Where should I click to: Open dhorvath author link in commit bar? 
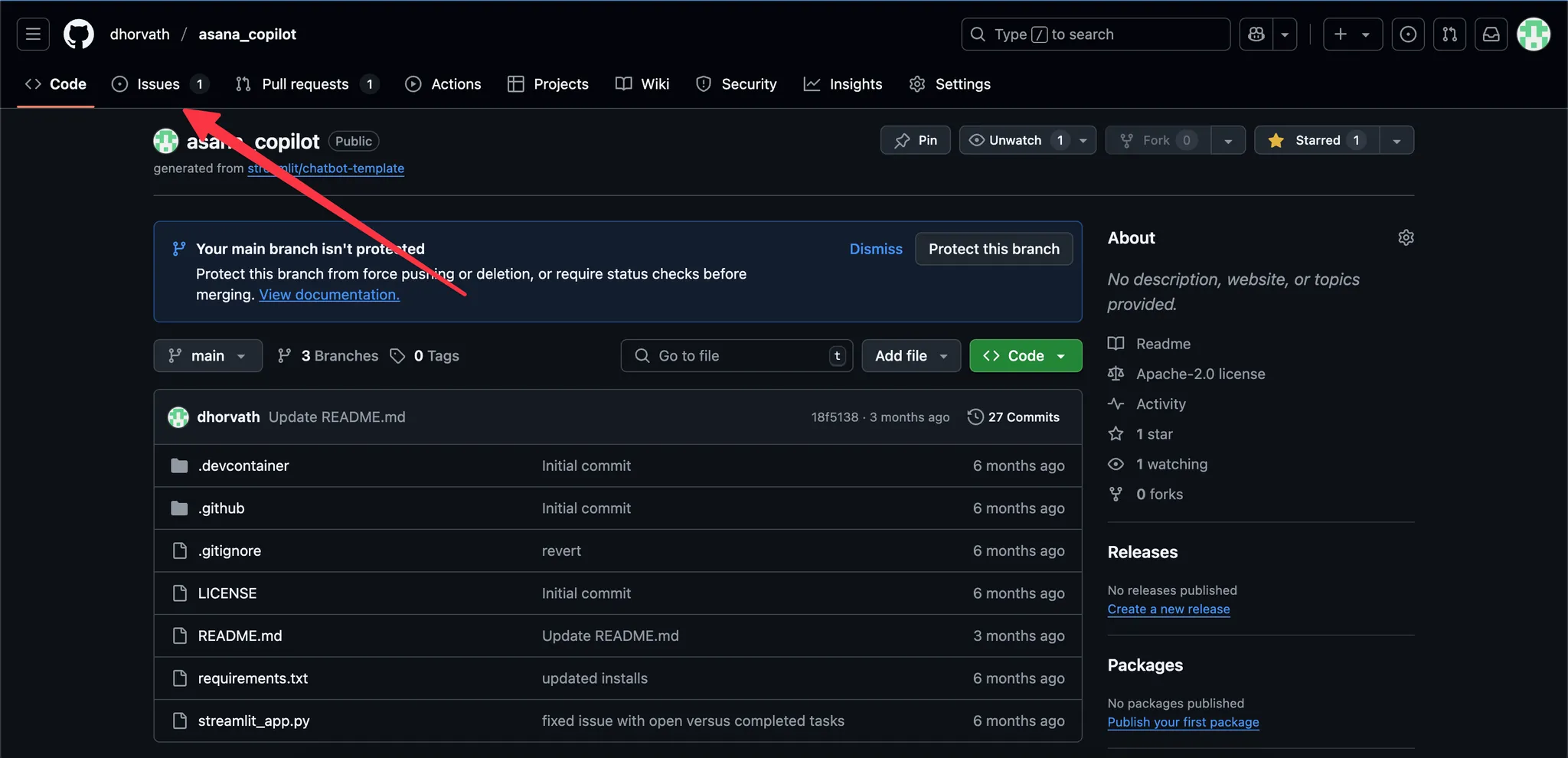(228, 417)
